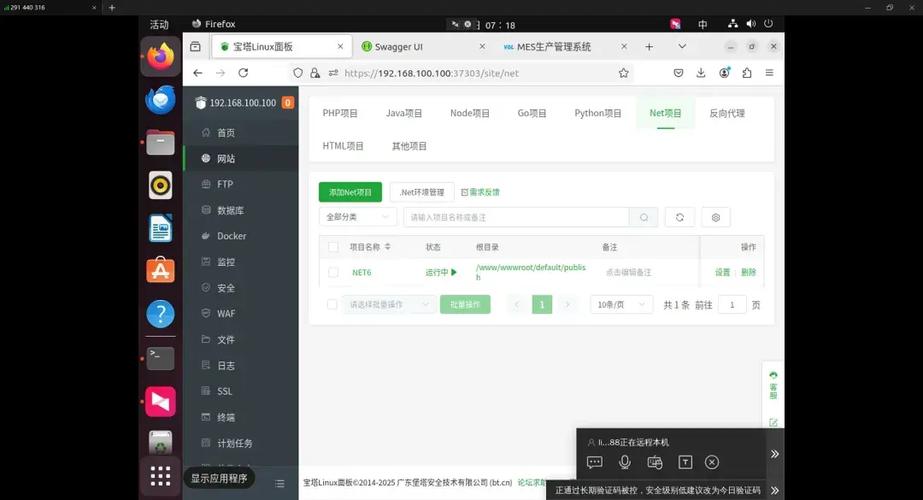The image size is (923, 500).
Task: Open 请选择批量操作 batch dropdown
Action: pyautogui.click(x=389, y=304)
